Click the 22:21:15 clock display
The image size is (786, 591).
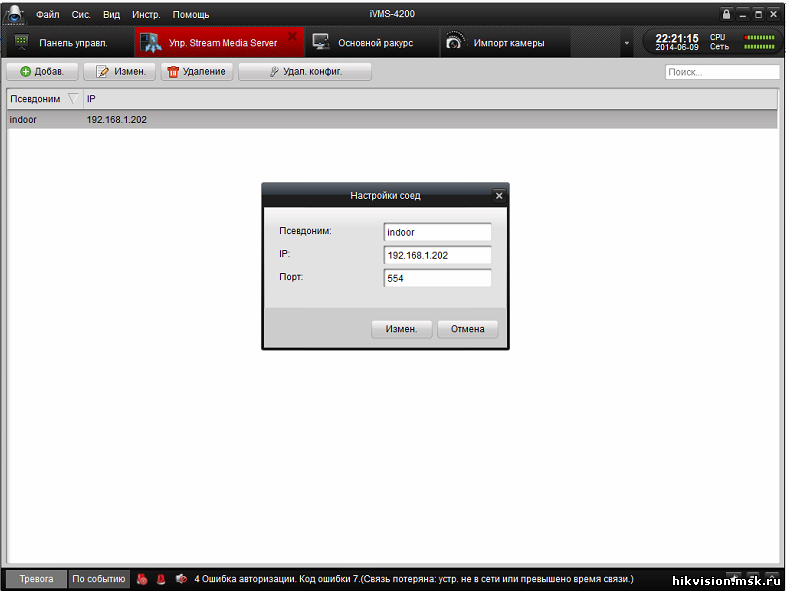[677, 39]
